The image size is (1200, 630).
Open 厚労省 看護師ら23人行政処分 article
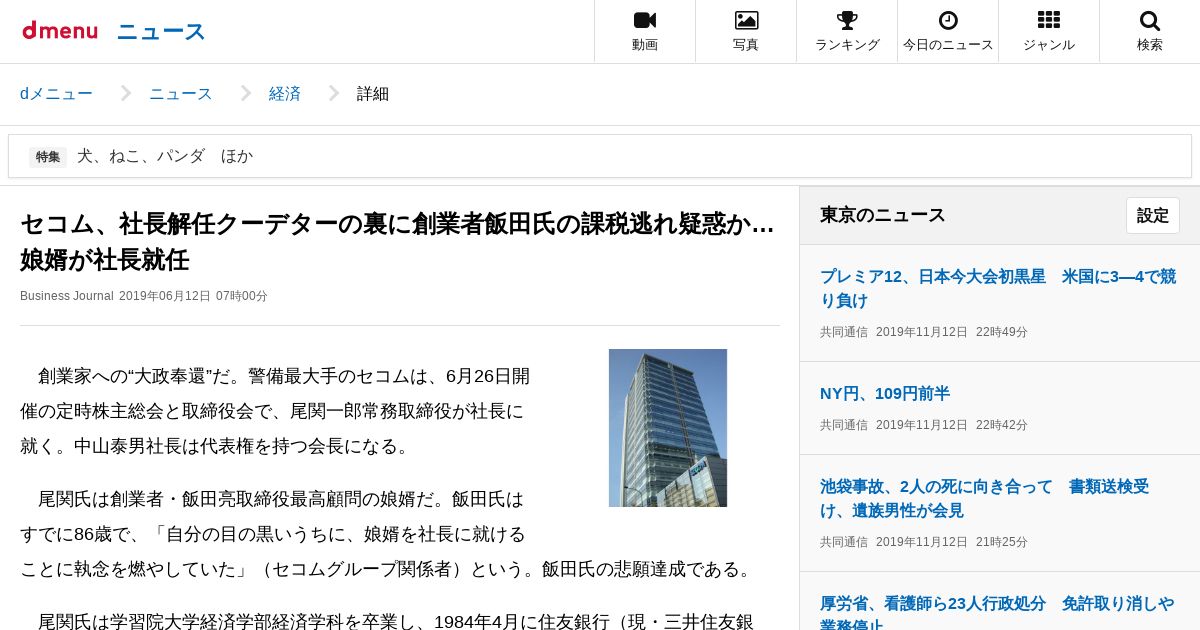click(997, 611)
